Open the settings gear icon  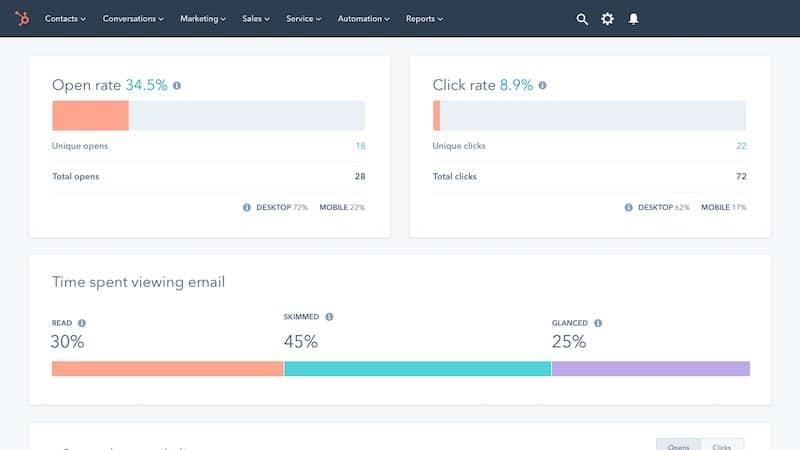[607, 19]
